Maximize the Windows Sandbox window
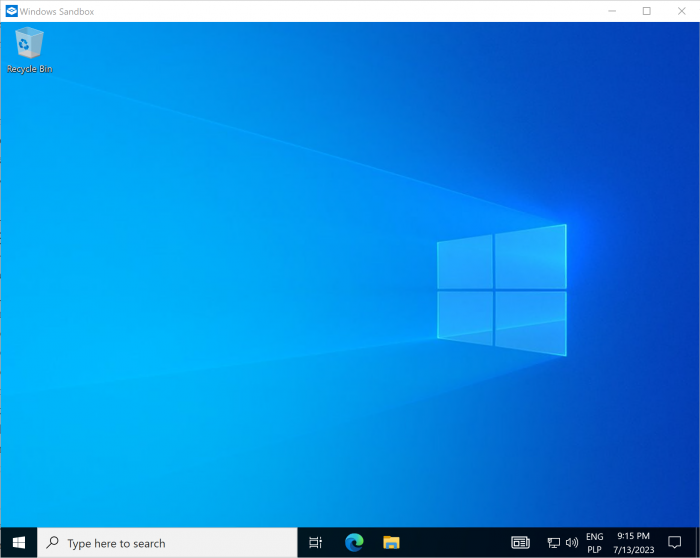The width and height of the screenshot is (700, 558). coord(646,11)
